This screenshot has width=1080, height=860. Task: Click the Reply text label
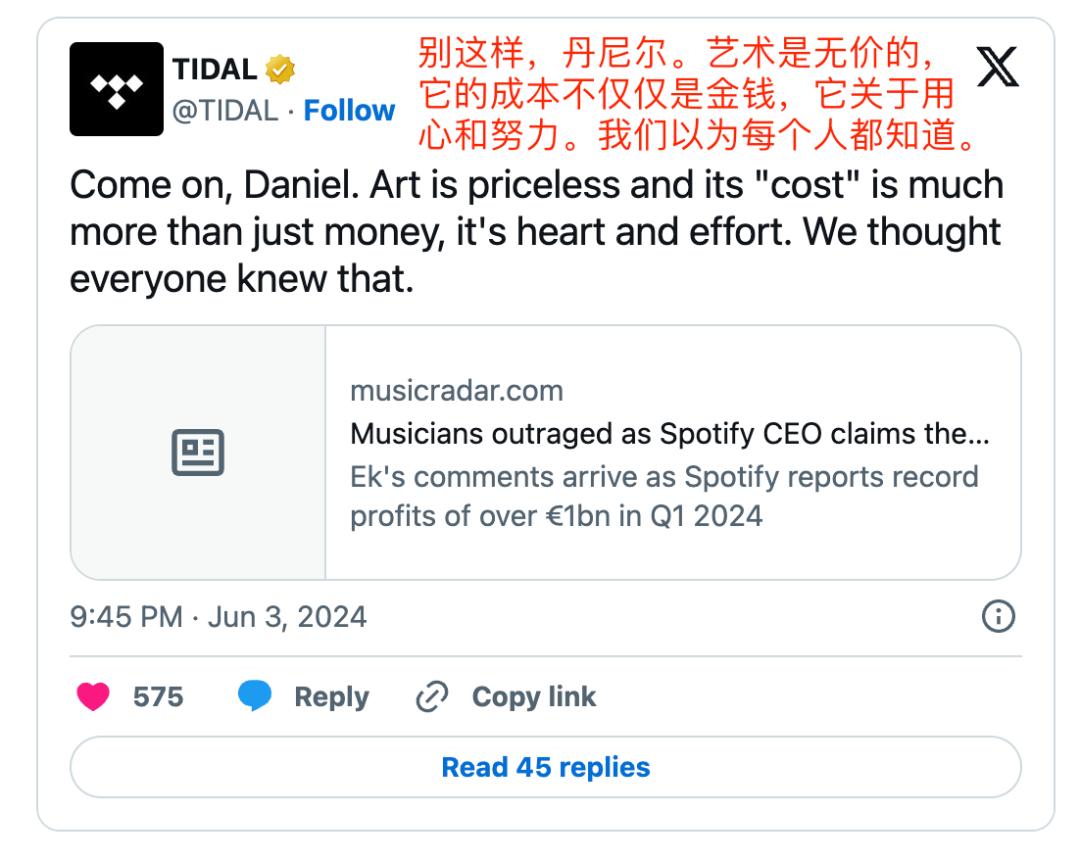click(x=331, y=697)
